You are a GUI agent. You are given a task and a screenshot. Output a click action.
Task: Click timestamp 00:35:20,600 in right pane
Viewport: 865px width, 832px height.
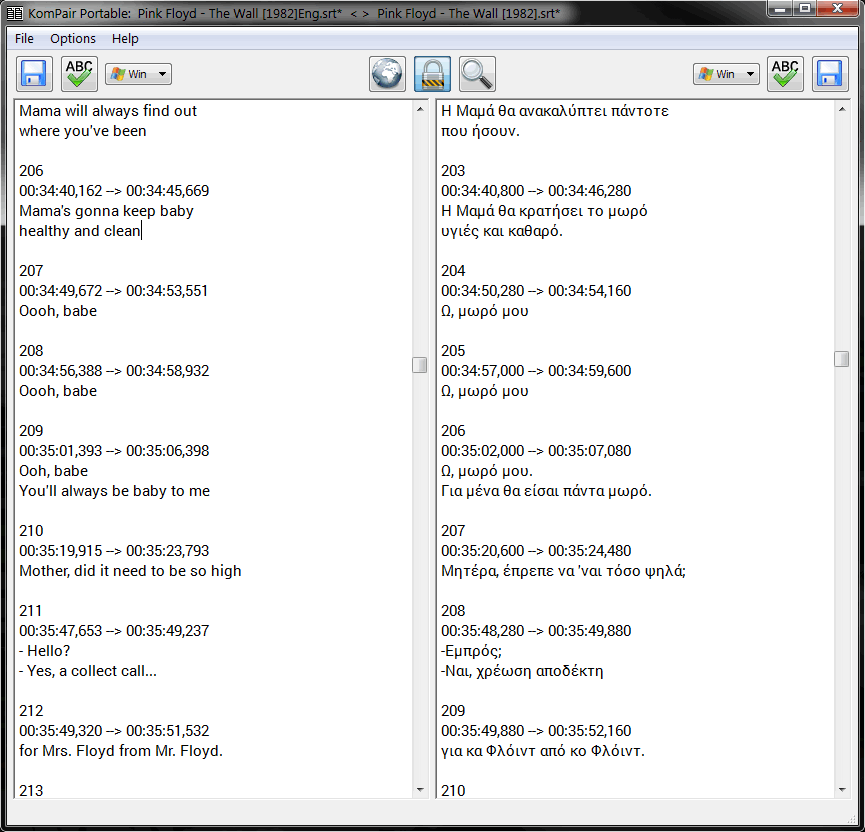(483, 551)
